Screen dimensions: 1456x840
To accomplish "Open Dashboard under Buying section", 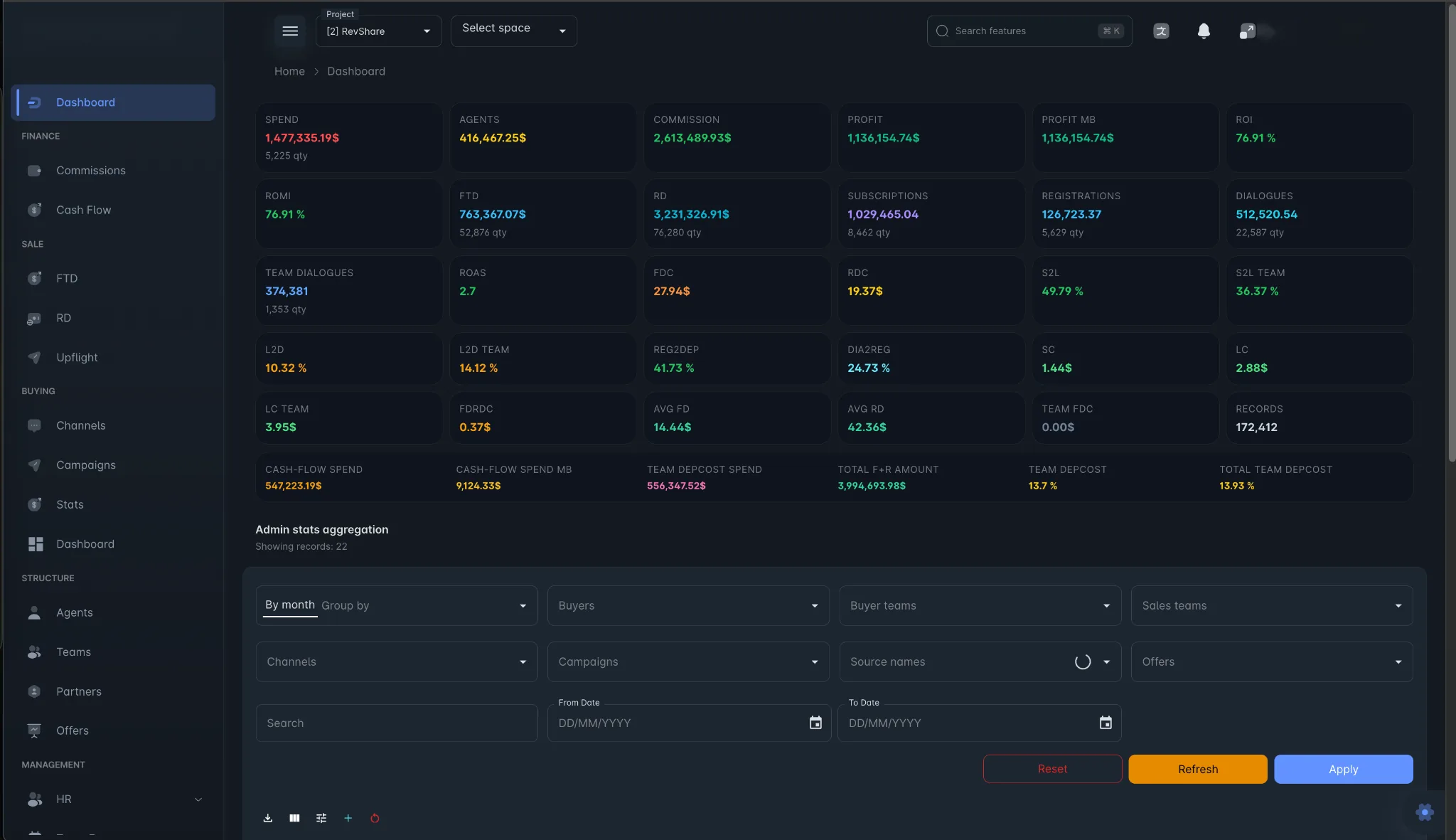I will (x=112, y=544).
